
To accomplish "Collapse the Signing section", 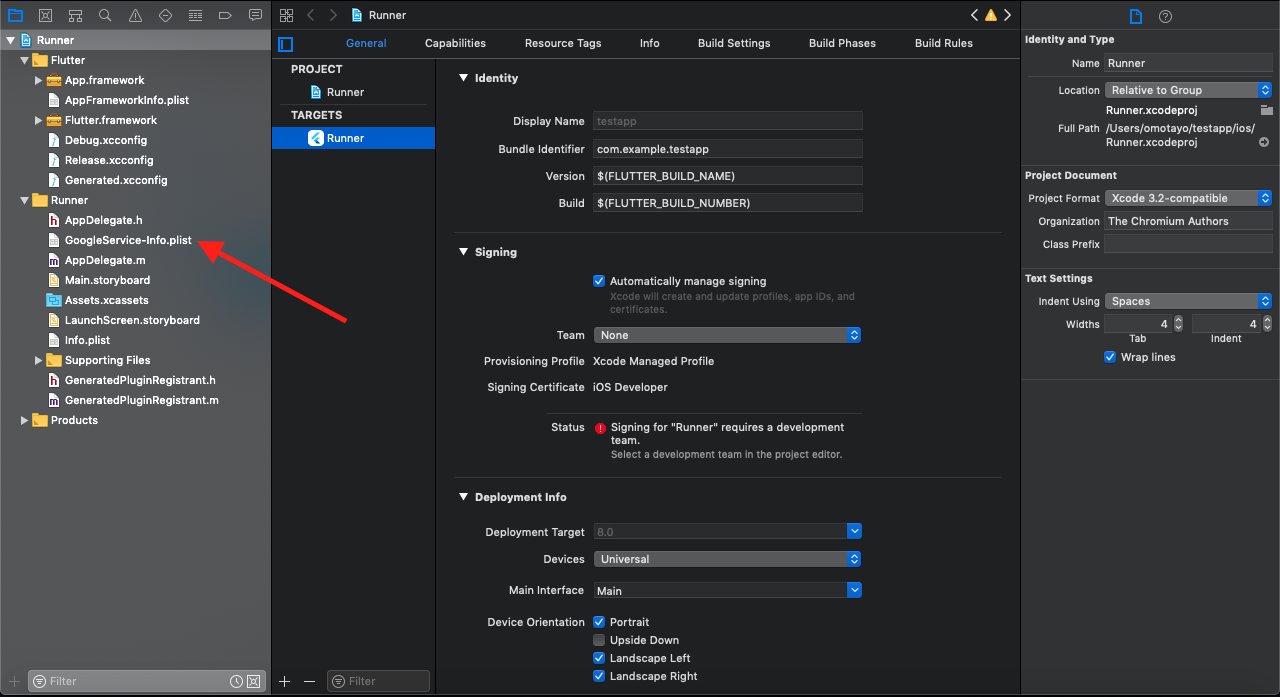I will tap(463, 252).
